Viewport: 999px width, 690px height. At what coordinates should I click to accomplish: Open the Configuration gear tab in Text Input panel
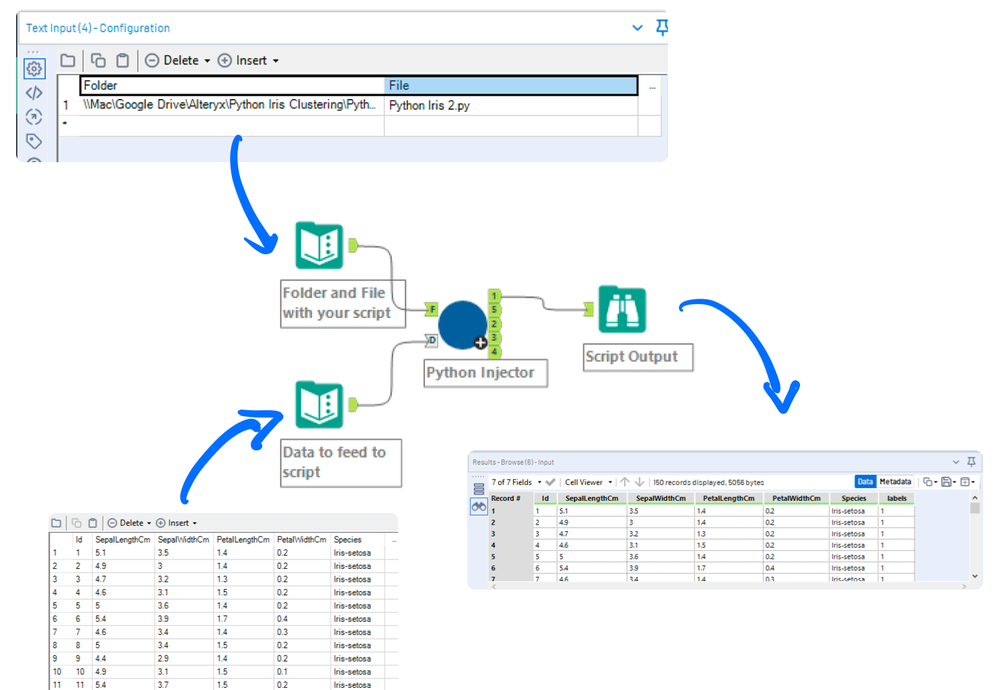click(x=34, y=68)
